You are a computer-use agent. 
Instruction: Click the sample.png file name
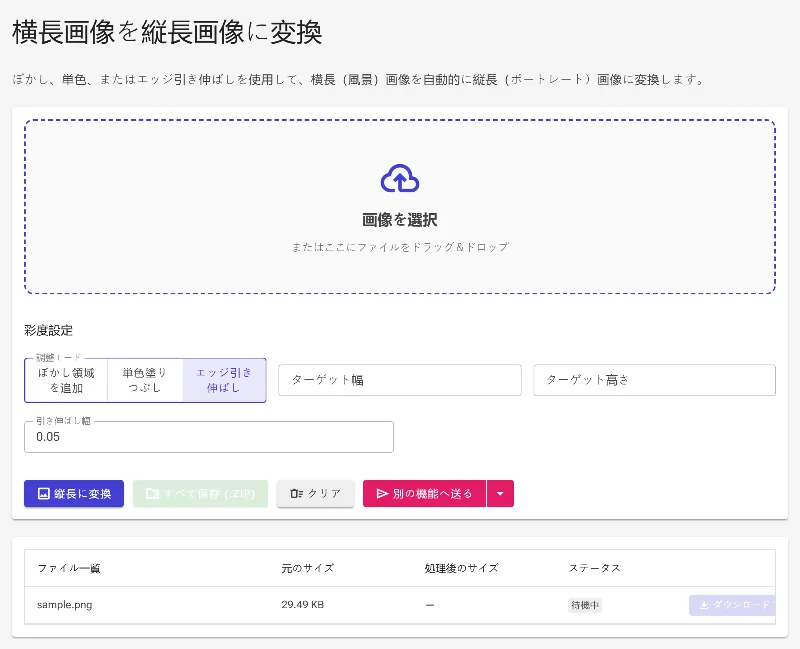(x=65, y=605)
